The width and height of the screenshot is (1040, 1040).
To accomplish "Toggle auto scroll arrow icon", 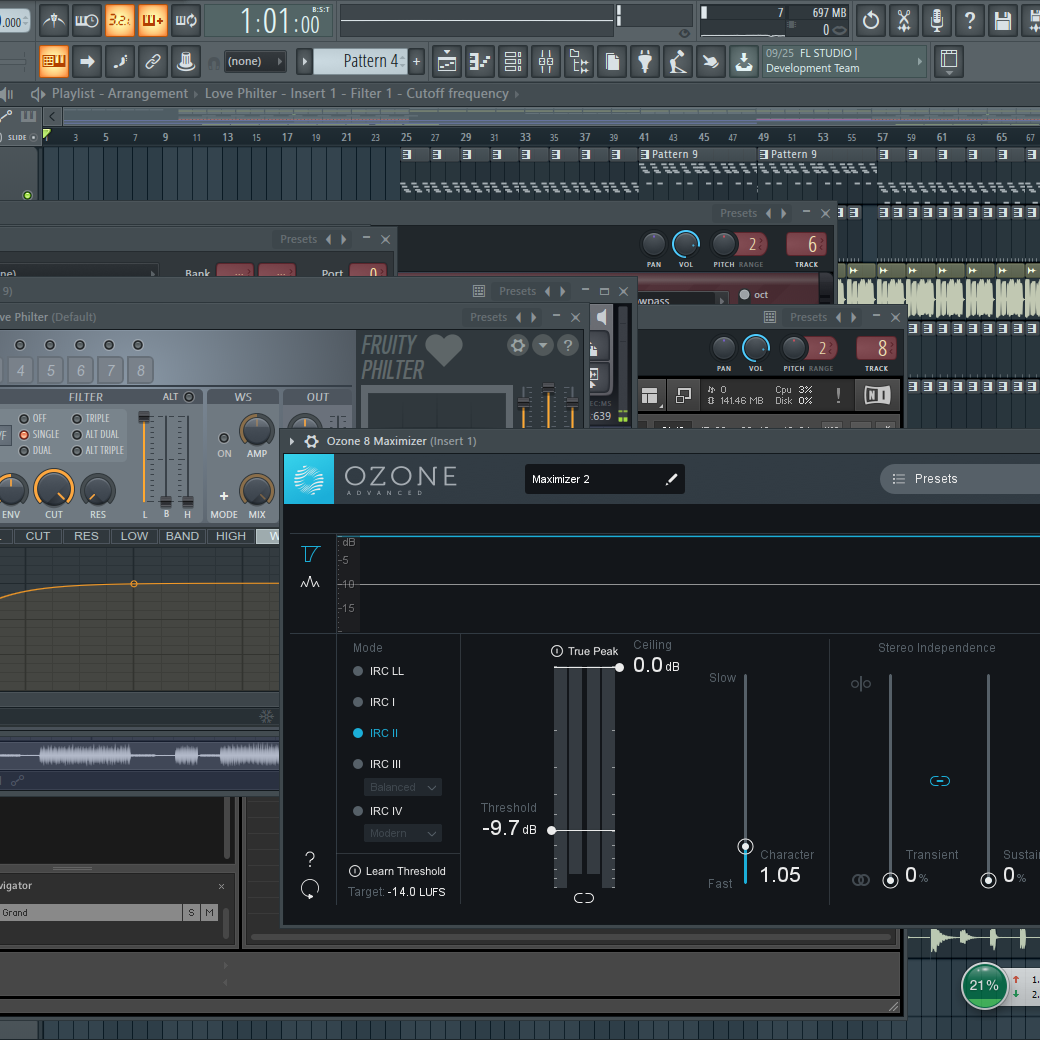I will (x=87, y=62).
